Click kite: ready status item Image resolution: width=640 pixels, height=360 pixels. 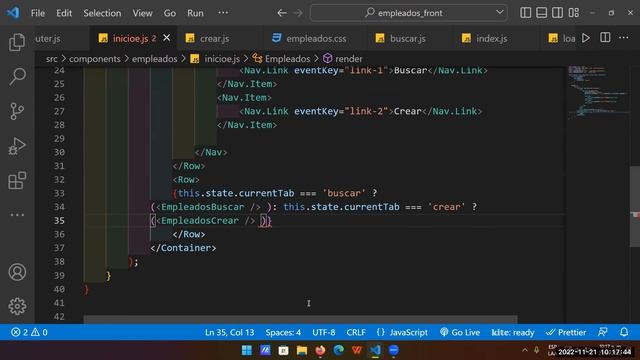point(513,332)
